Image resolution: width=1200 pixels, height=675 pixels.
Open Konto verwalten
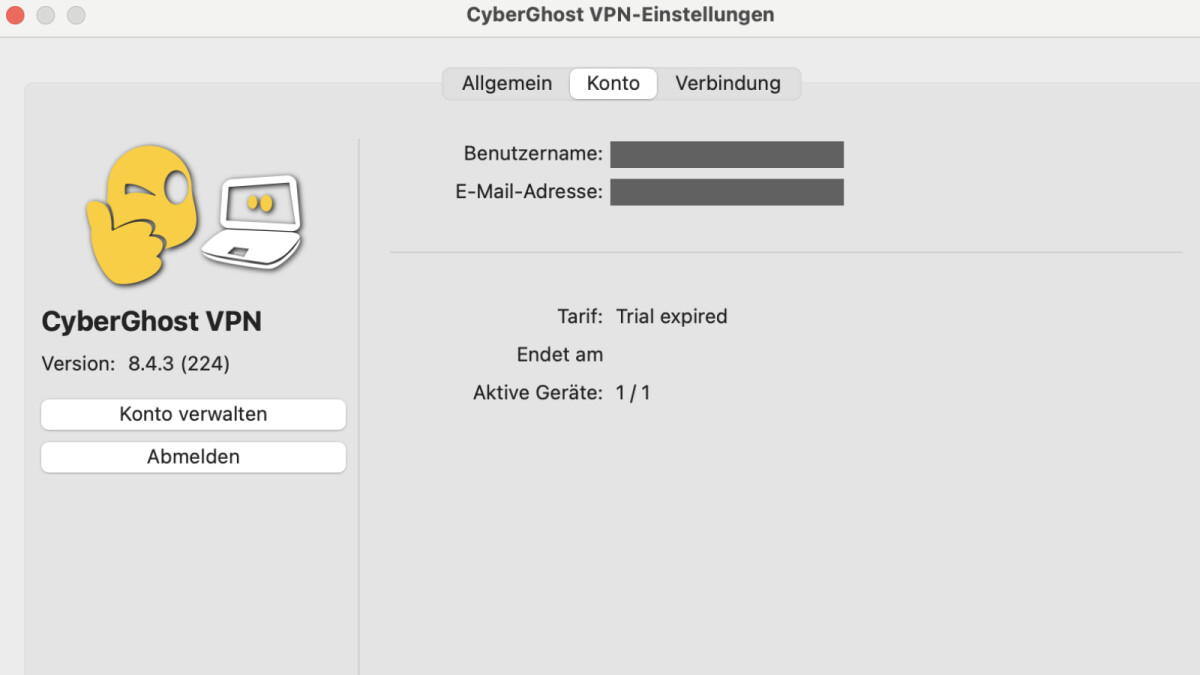pos(193,414)
